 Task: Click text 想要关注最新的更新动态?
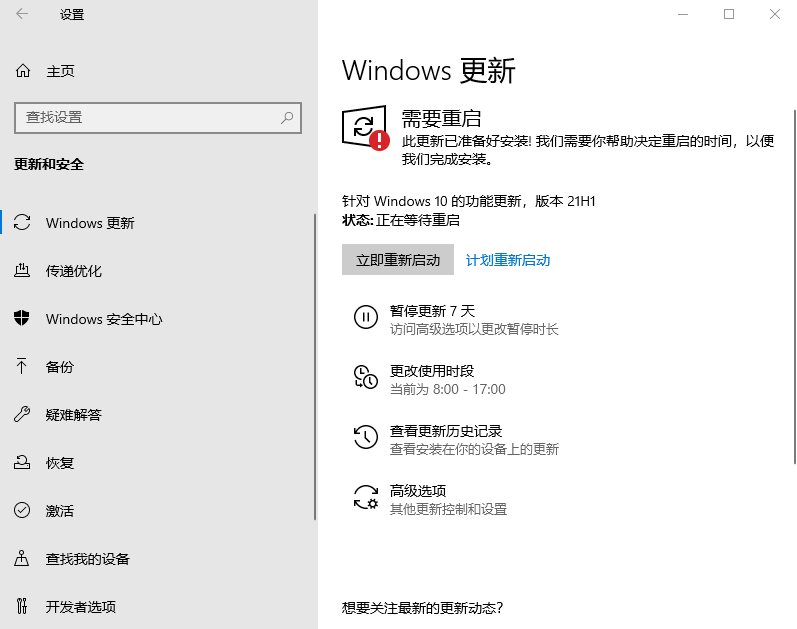[422, 608]
